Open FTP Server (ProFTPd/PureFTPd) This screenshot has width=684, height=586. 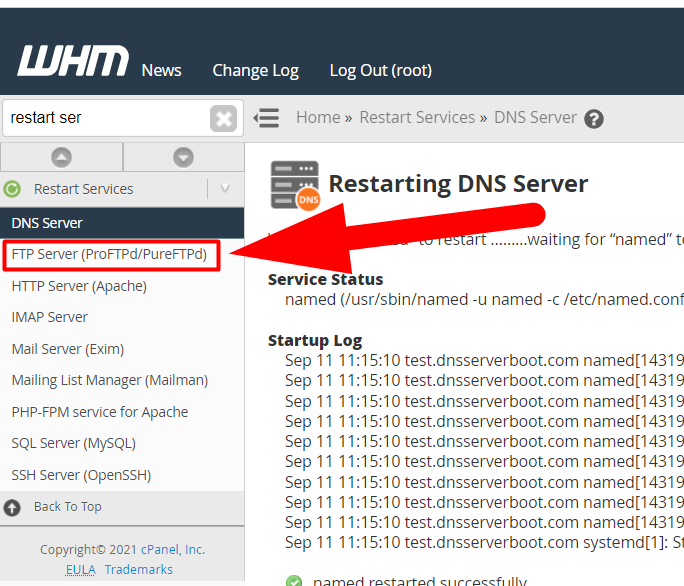[x=111, y=254]
